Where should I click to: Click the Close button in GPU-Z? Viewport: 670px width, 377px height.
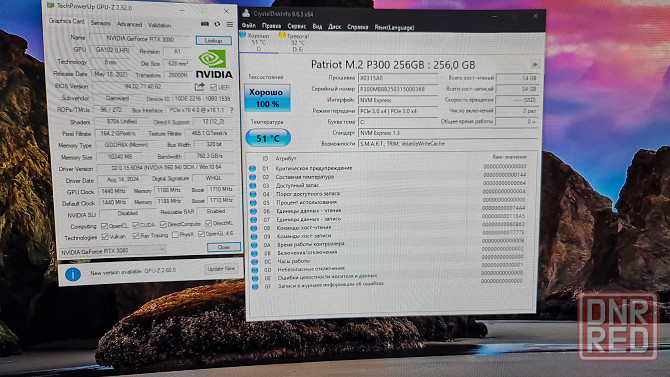click(x=223, y=247)
